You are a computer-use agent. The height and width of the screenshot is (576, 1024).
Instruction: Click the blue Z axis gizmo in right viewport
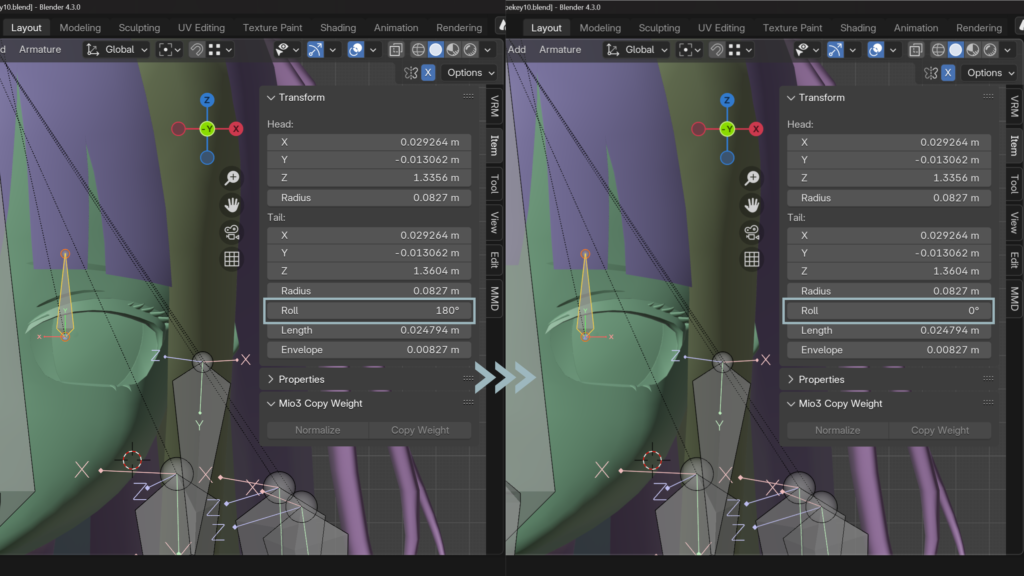(727, 100)
